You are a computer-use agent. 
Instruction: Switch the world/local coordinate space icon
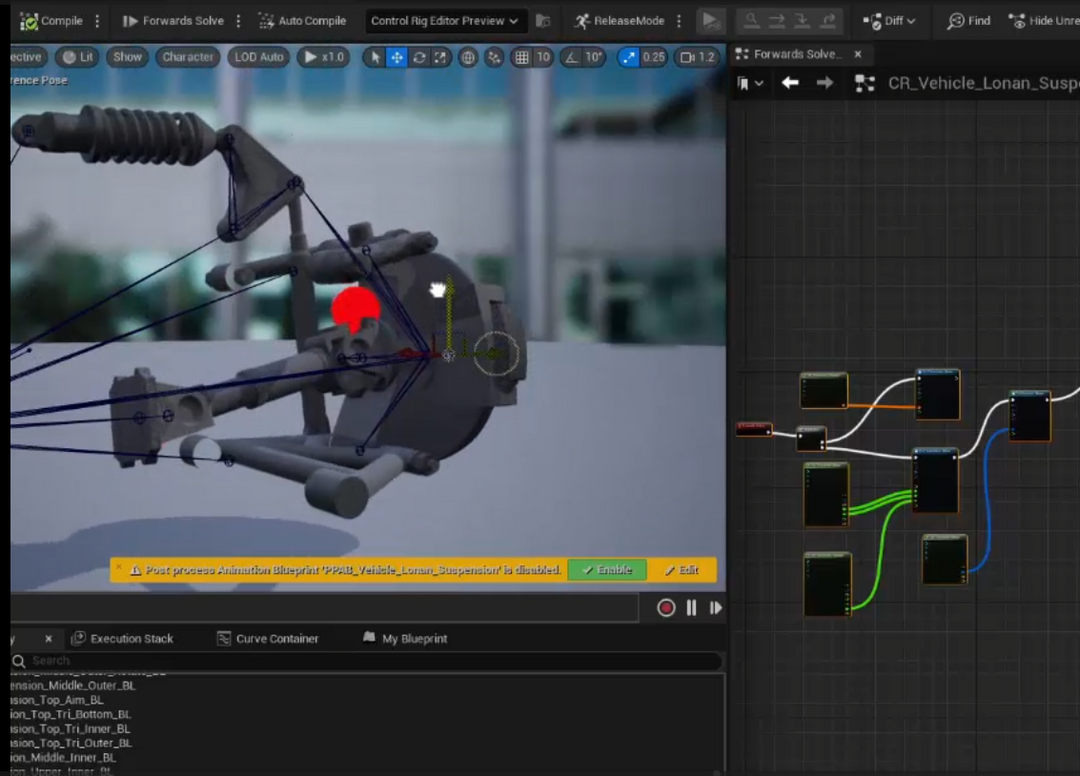pos(468,57)
